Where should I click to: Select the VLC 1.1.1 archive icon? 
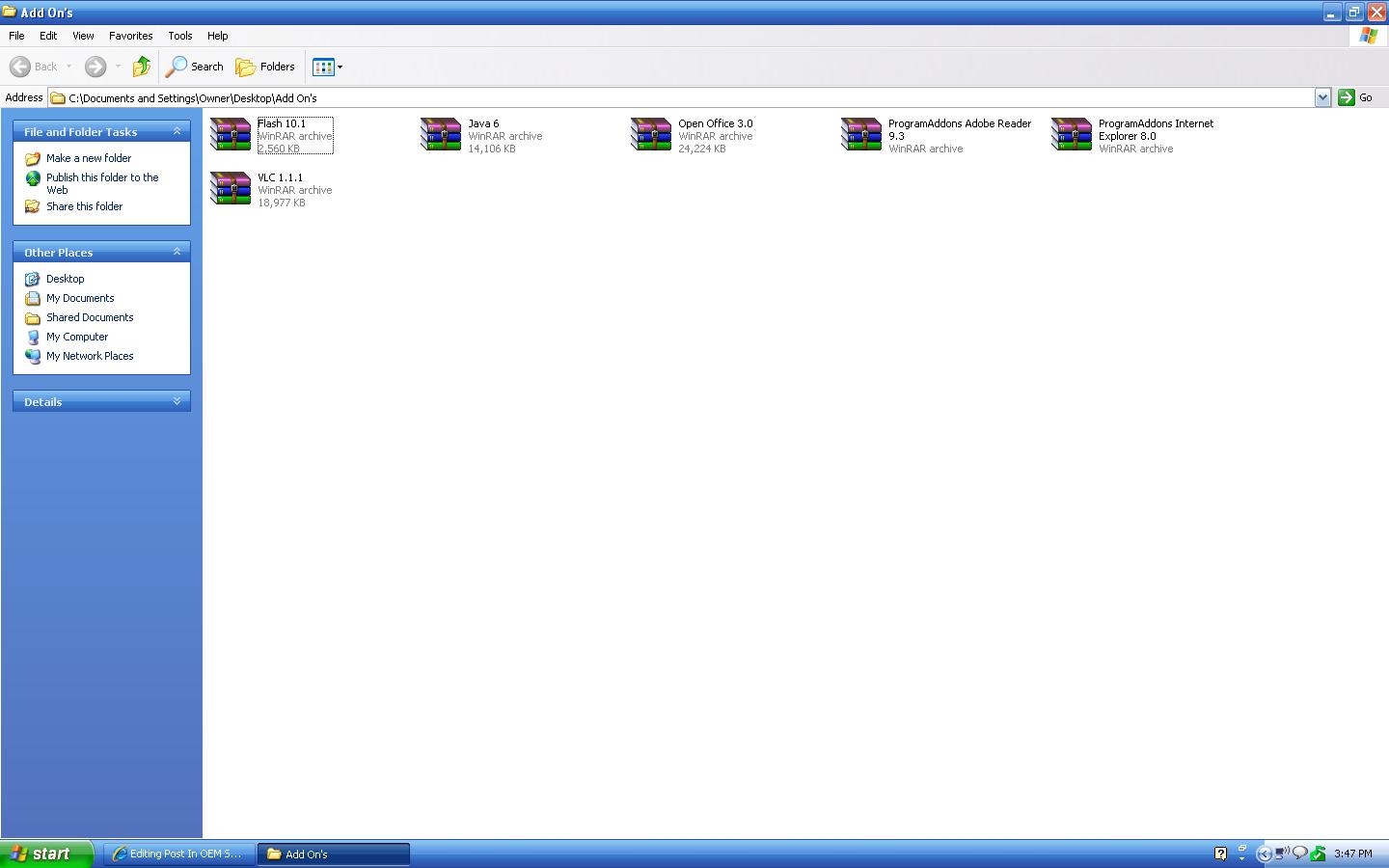tap(231, 189)
